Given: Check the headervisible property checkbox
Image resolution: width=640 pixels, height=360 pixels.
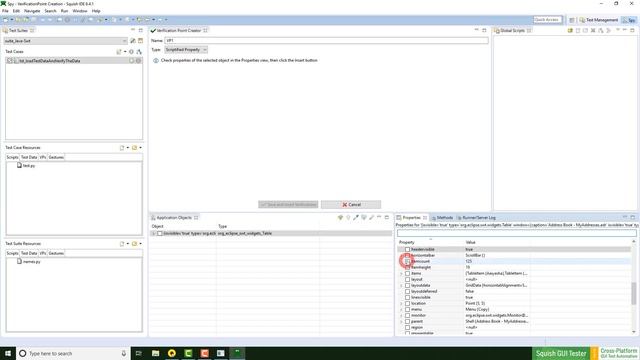Looking at the screenshot, I should click(407, 249).
